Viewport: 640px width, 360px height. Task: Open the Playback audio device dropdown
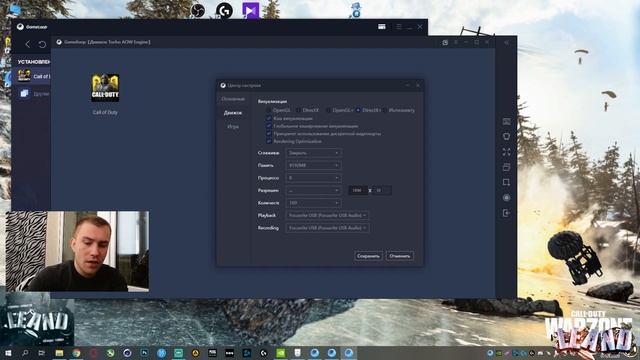[327, 215]
